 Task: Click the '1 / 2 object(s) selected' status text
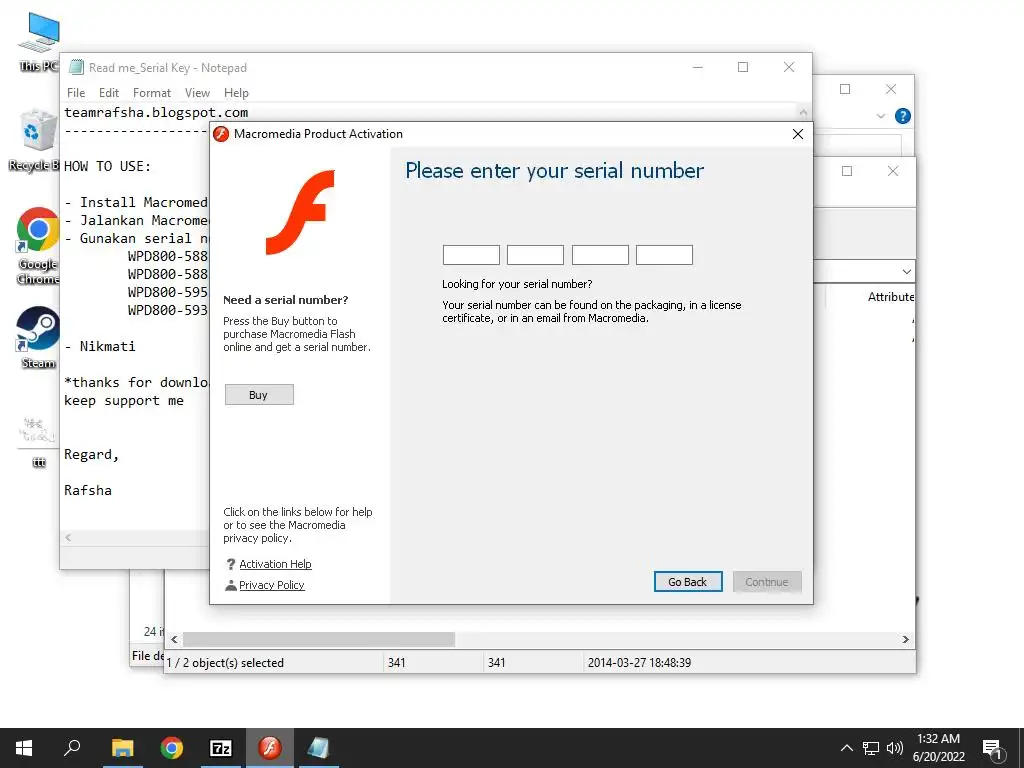pyautogui.click(x=225, y=663)
